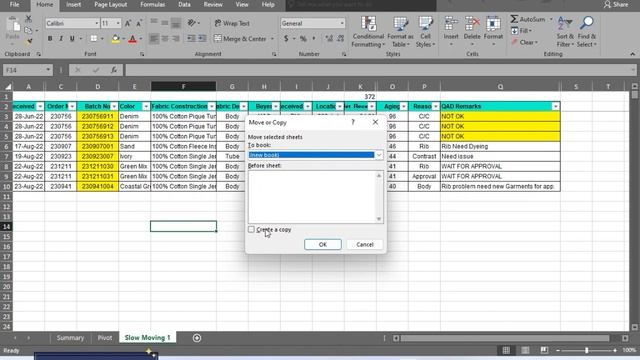Click the horizontal scrollbar

(x=505, y=338)
